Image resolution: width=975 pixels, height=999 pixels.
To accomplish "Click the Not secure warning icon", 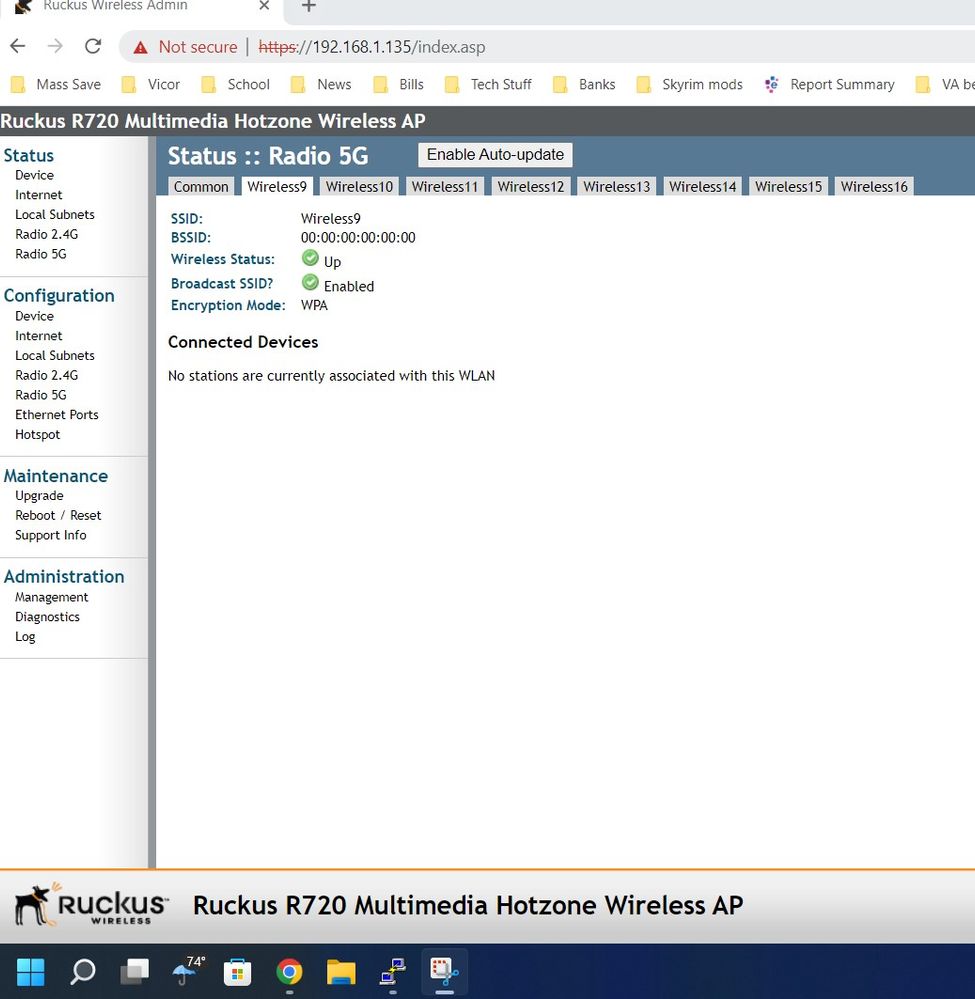I will 141,47.
